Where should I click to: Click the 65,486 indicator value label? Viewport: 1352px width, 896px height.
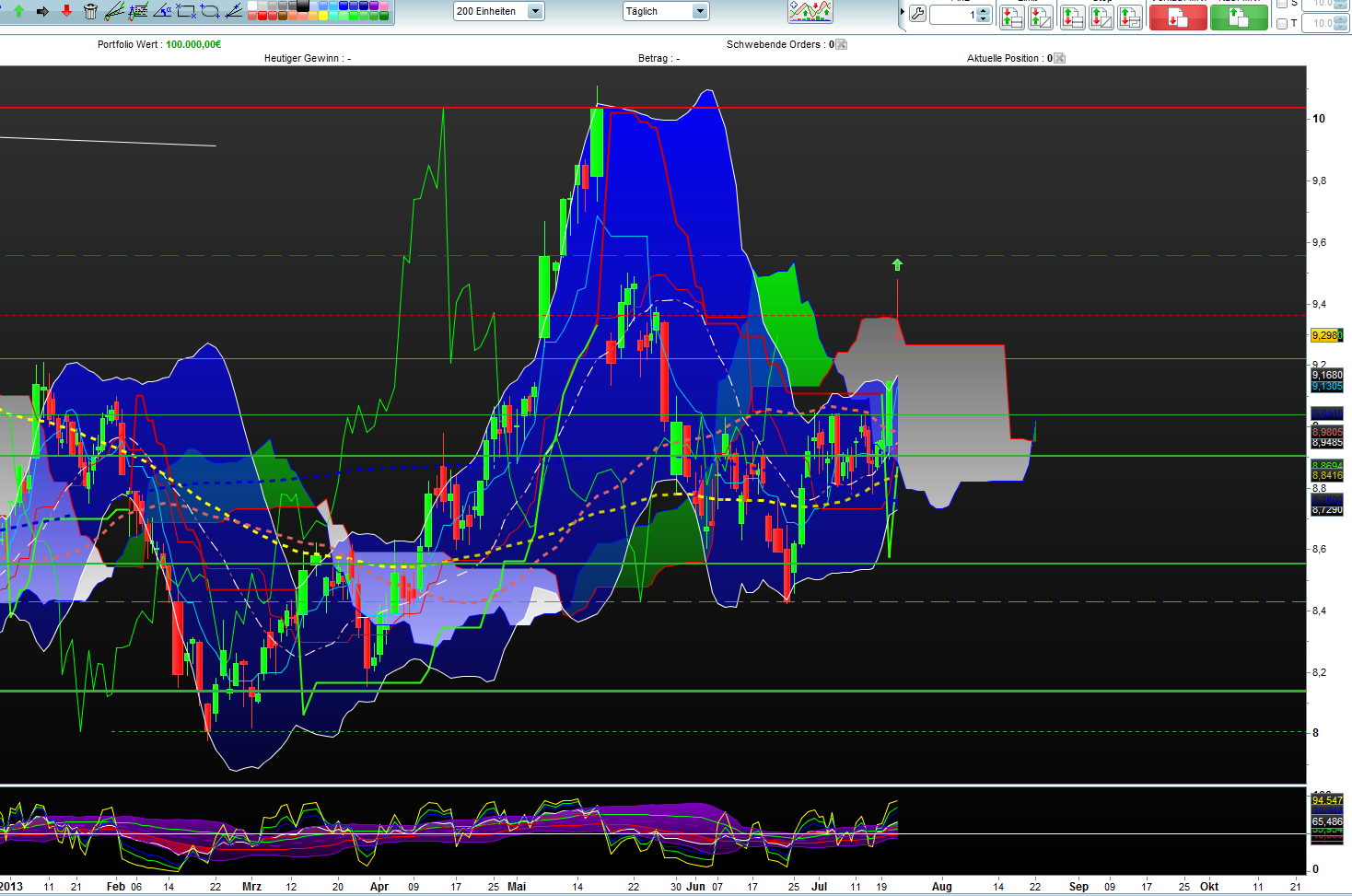(x=1327, y=821)
